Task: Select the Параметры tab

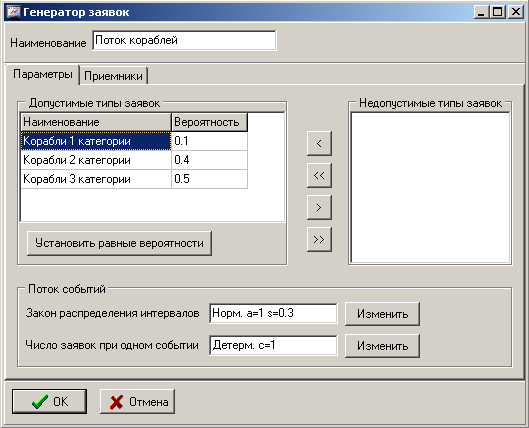Action: pos(43,74)
